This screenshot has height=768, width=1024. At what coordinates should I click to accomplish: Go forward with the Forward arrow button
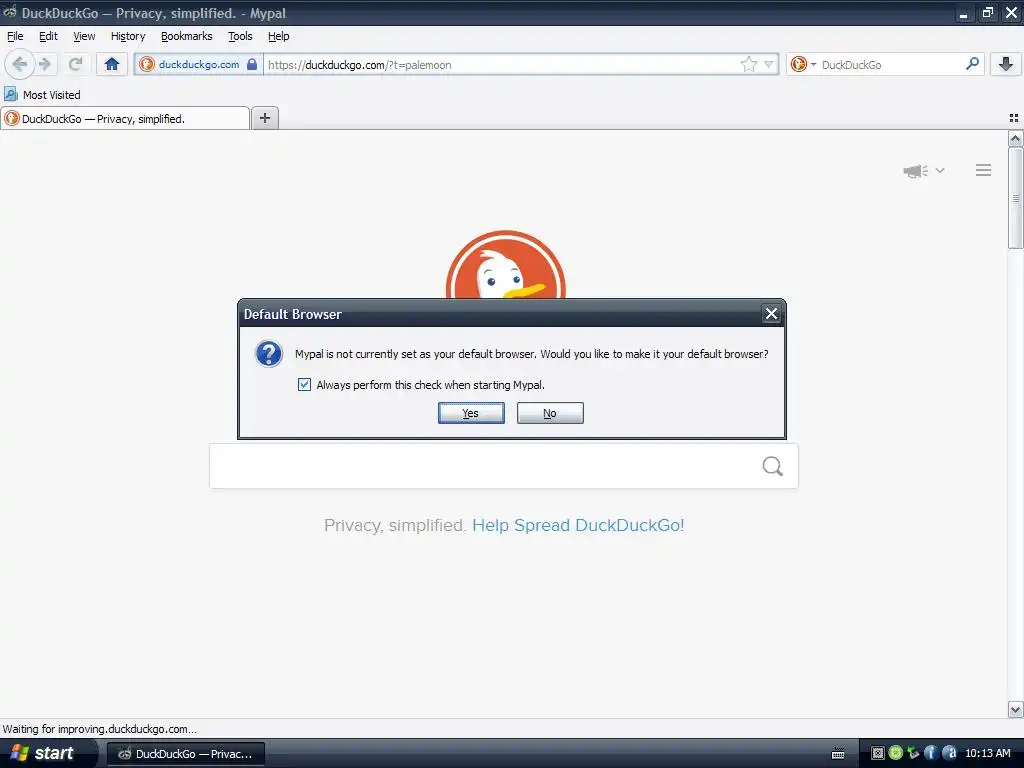coord(44,64)
